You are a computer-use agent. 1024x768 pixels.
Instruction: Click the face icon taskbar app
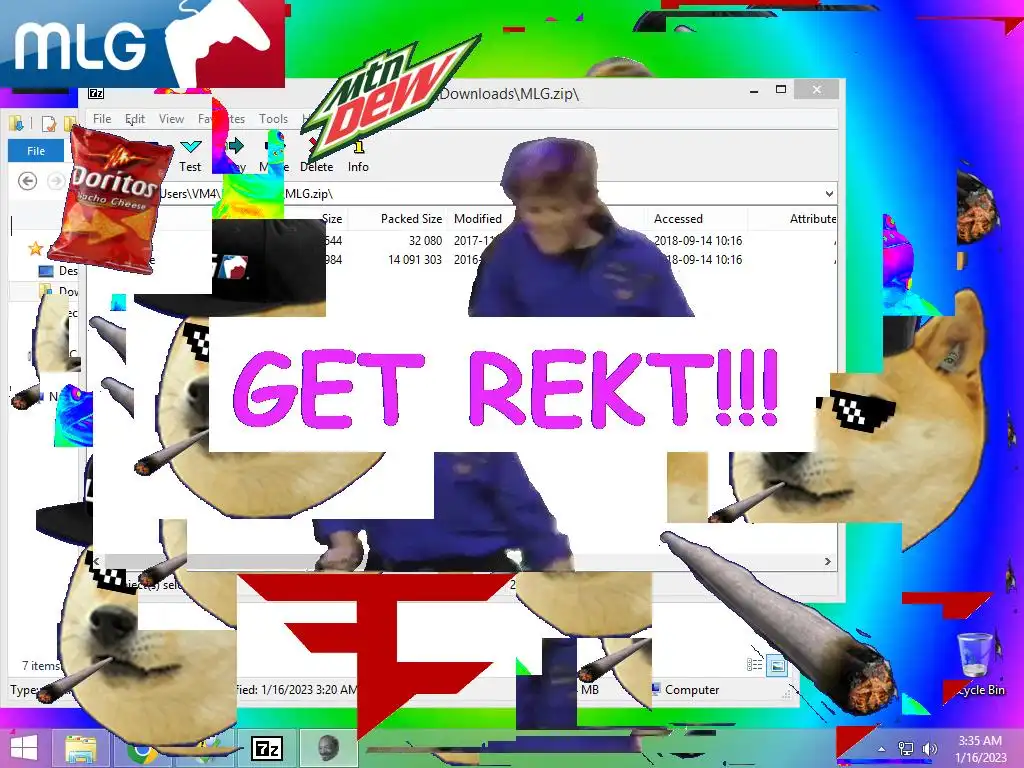[x=328, y=748]
